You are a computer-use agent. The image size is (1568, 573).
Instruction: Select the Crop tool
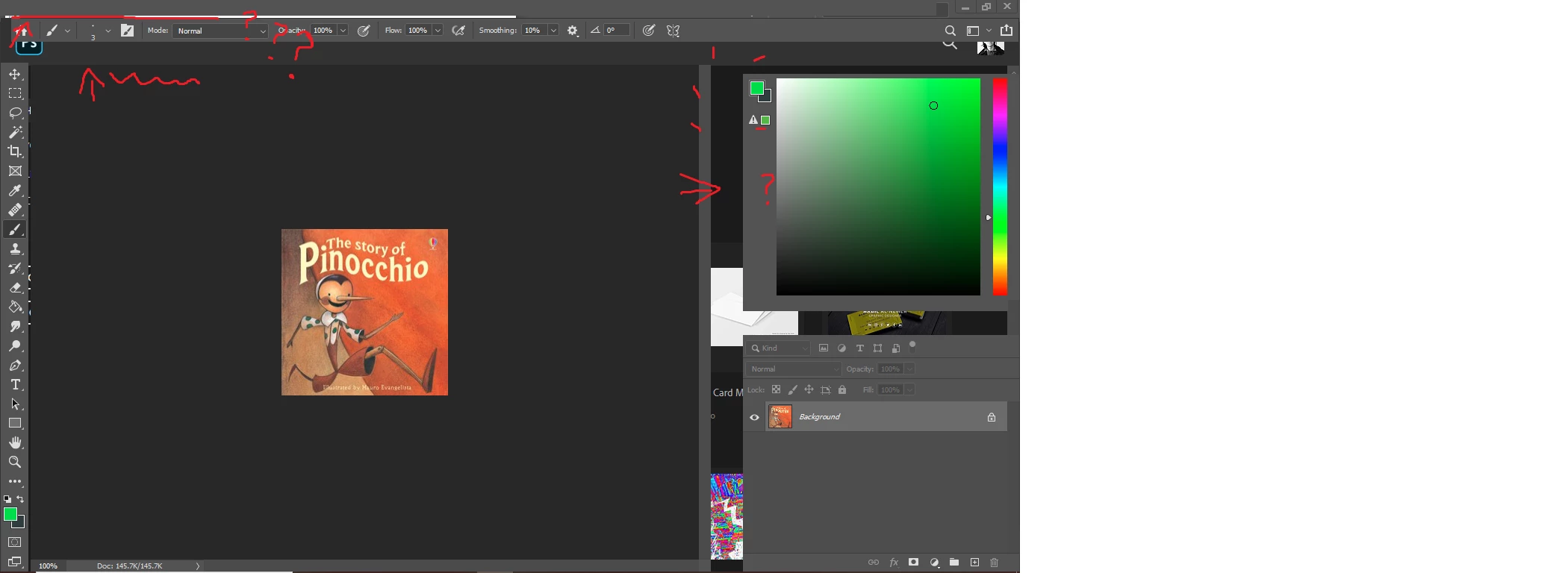point(15,151)
